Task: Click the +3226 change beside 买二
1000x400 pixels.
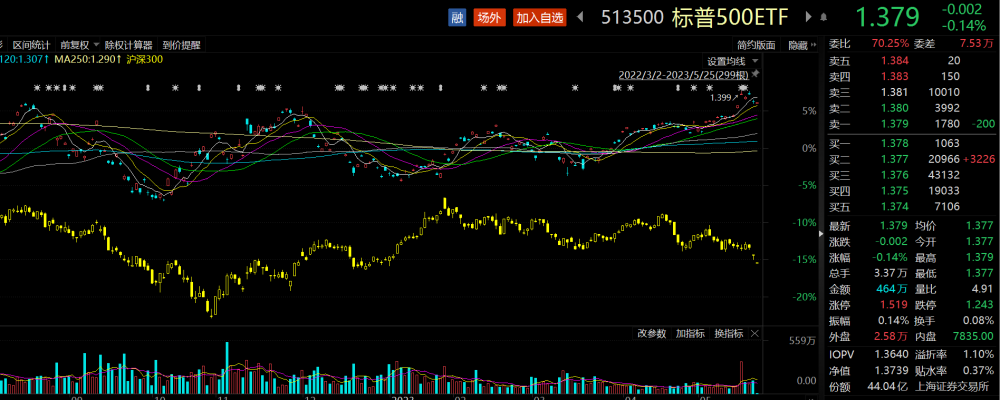Action: tap(981, 159)
